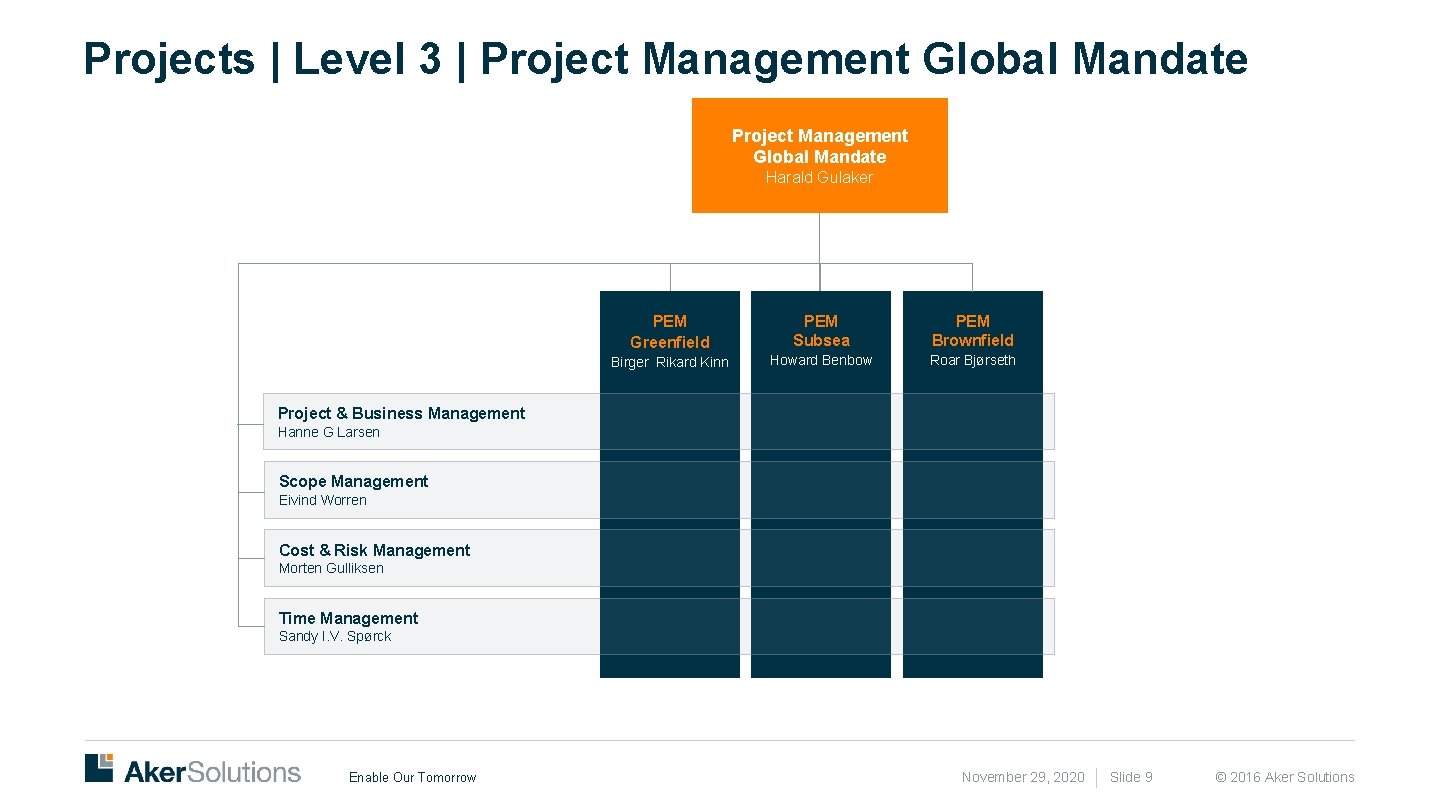This screenshot has width=1440, height=810.
Task: Click the 'Enable Our Tomorrow' tagline
Action: click(x=413, y=777)
